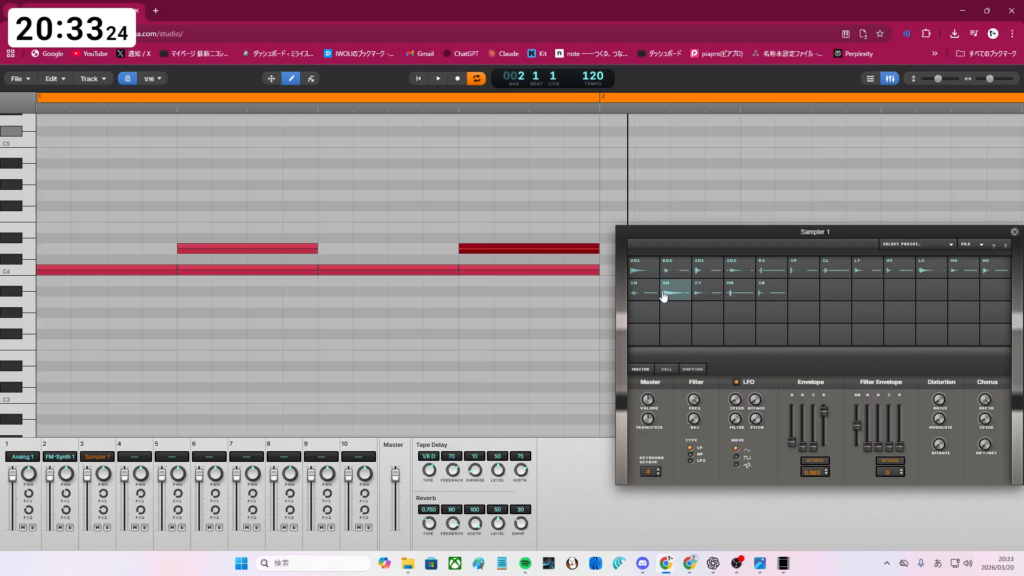Show the mixer panel icon
Viewport: 1024px width, 576px height.
coord(889,78)
